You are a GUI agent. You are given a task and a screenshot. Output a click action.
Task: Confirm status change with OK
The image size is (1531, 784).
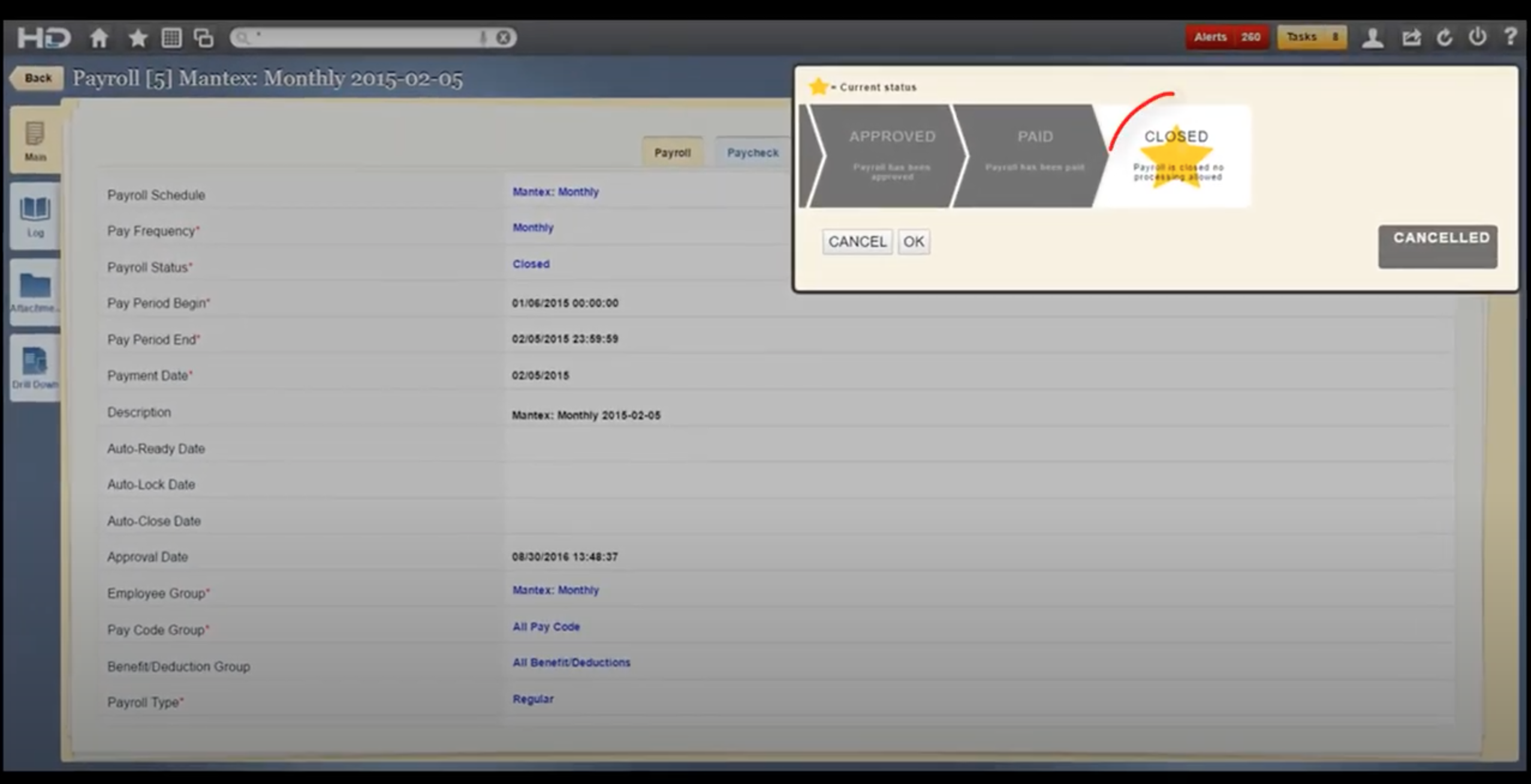pos(913,241)
